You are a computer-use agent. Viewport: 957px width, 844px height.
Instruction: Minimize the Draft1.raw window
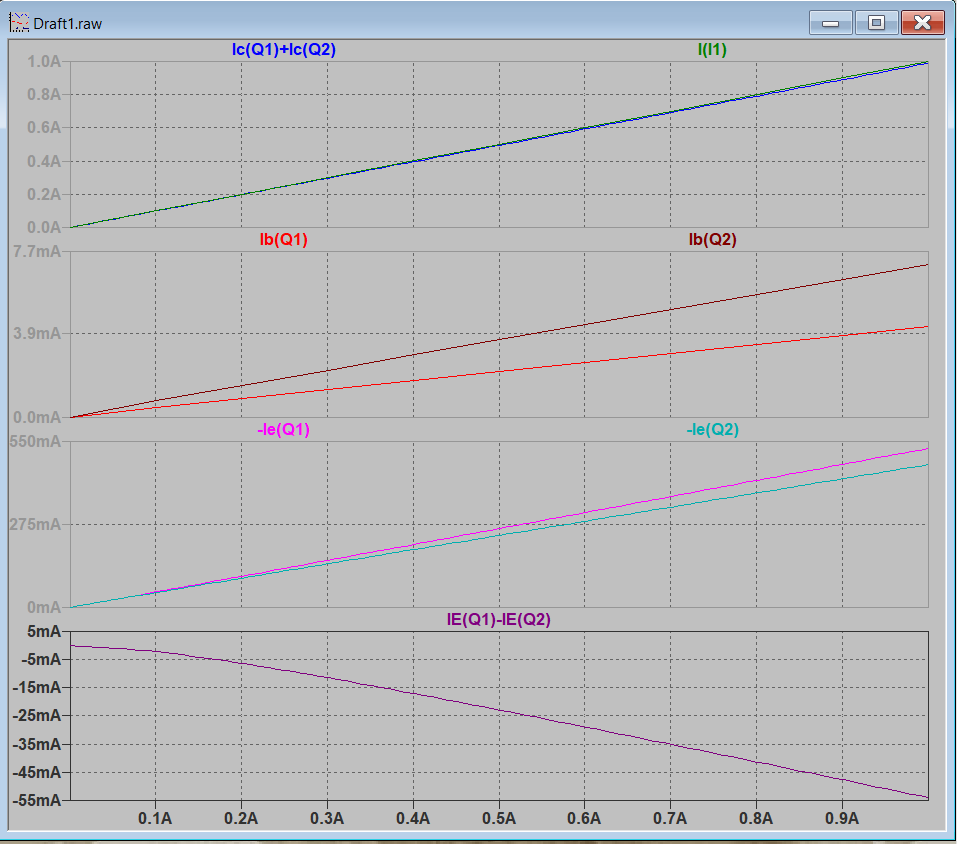click(x=831, y=23)
